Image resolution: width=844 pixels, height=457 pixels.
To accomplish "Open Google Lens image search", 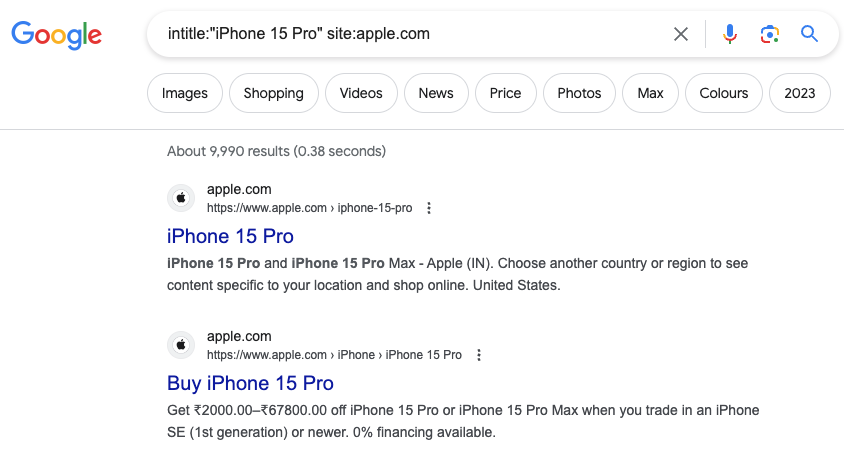I will (x=769, y=34).
